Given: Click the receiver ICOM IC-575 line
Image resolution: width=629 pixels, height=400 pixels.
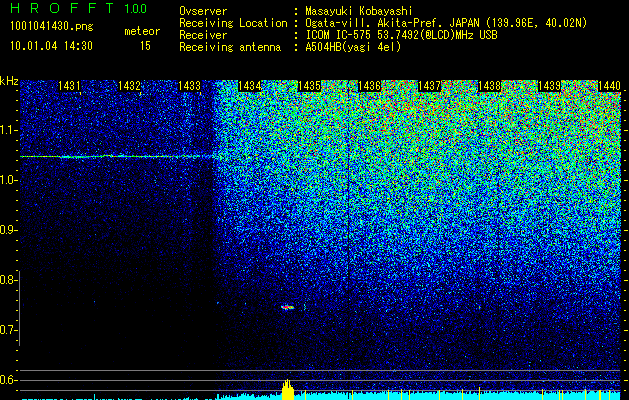Looking at the screenshot, I should click(401, 35).
